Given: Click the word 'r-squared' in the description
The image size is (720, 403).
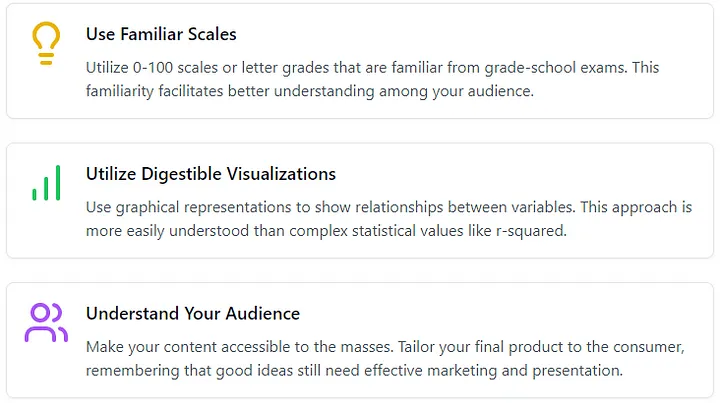Looking at the screenshot, I should point(531,231).
